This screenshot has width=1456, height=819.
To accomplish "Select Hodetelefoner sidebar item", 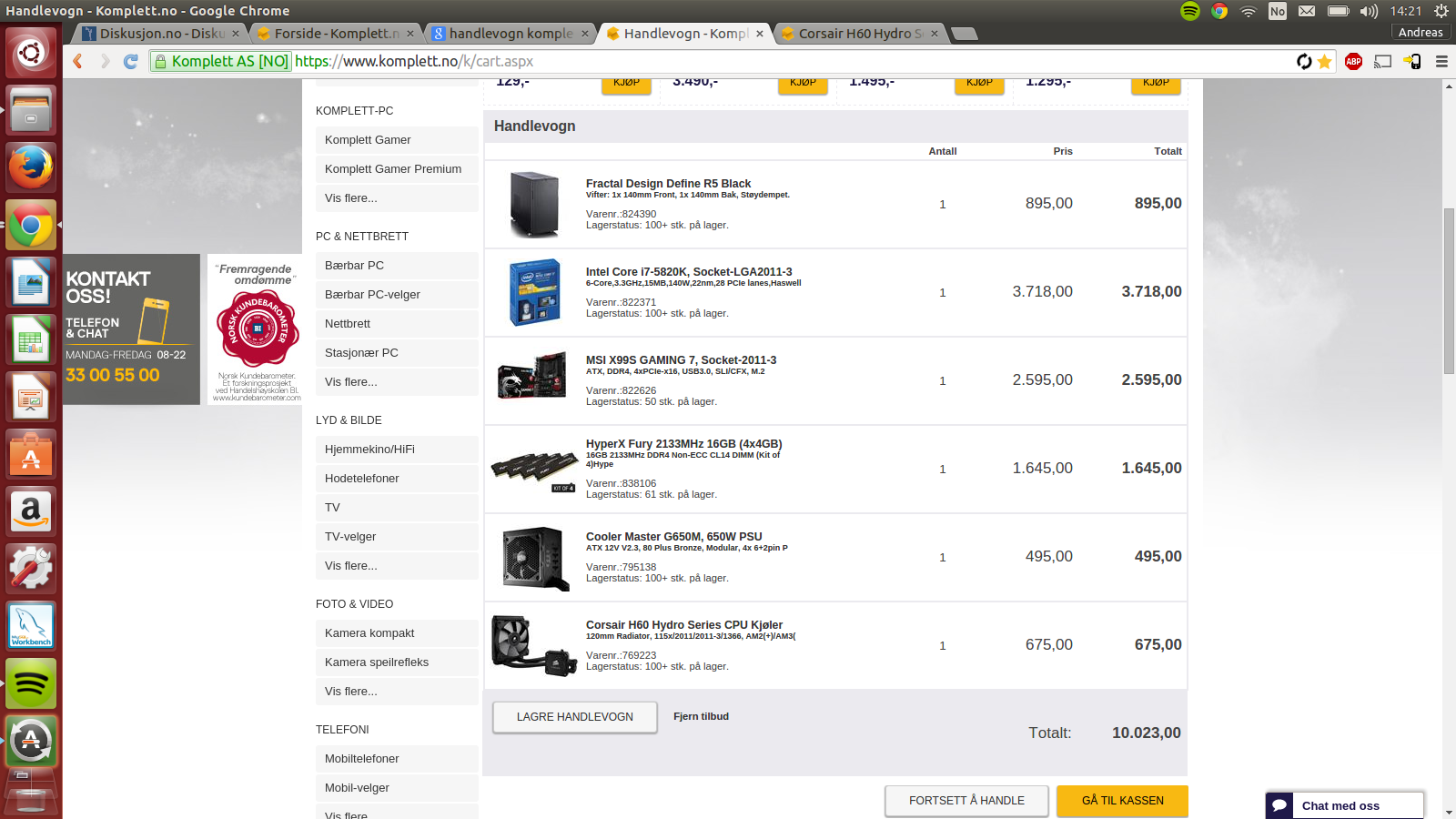I will (397, 479).
